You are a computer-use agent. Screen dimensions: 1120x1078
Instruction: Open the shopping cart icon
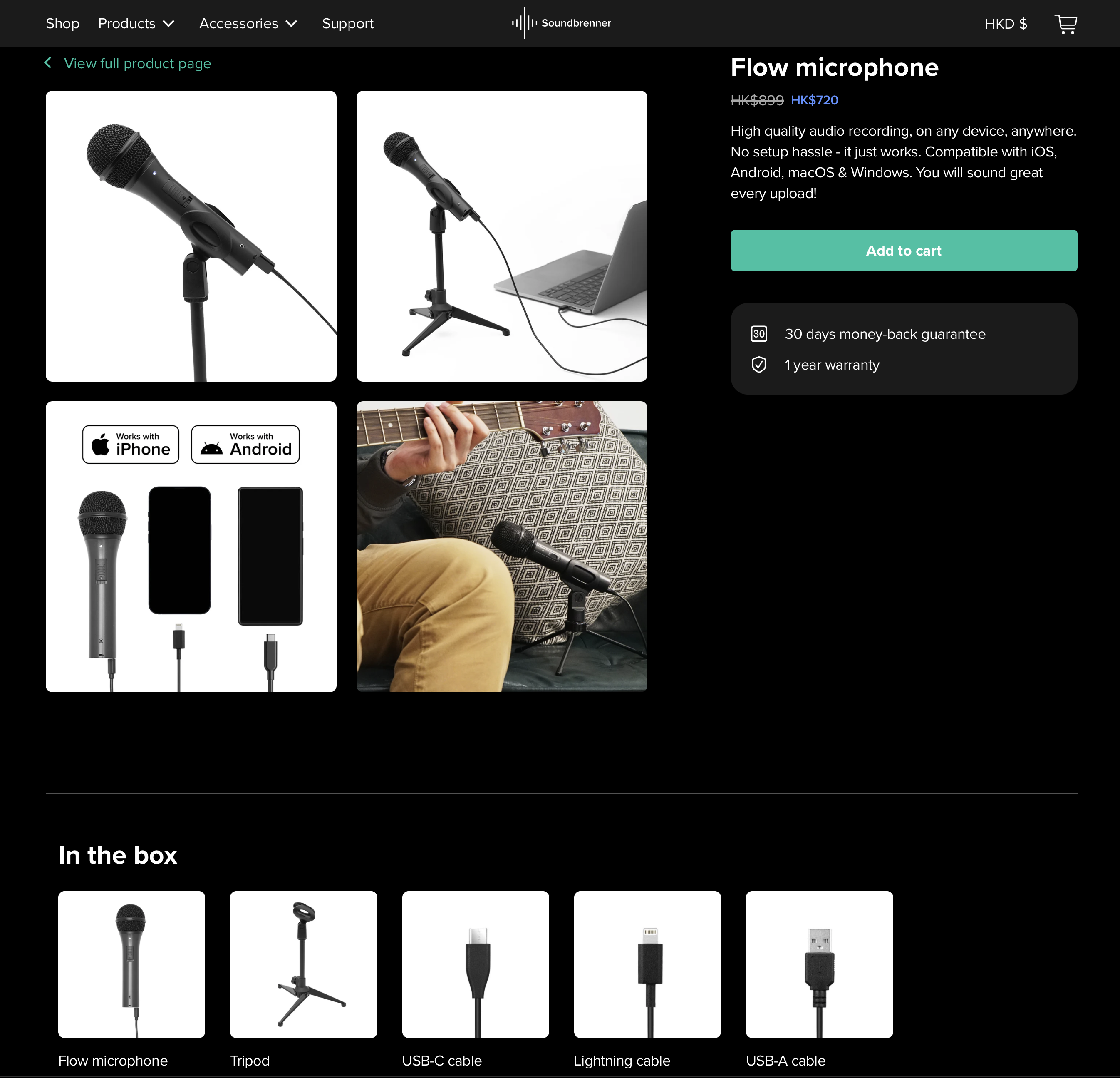coord(1067,23)
